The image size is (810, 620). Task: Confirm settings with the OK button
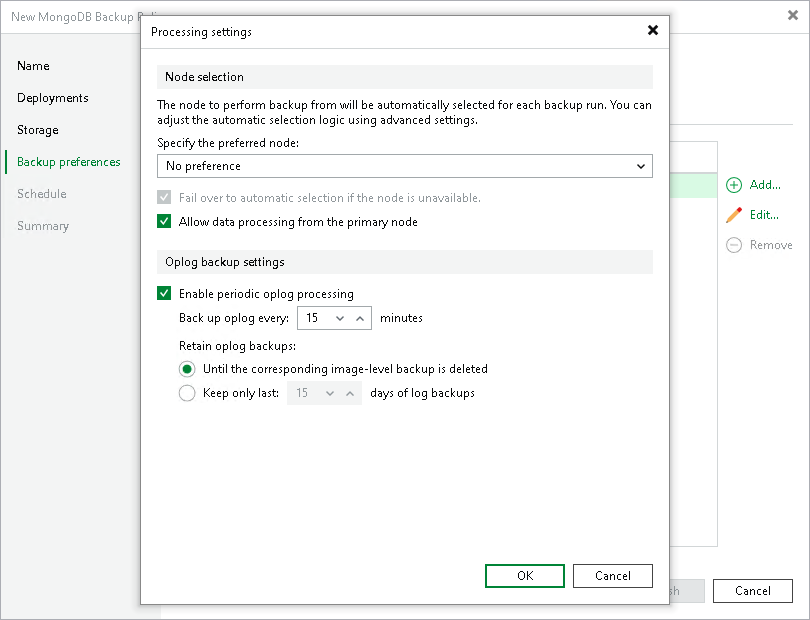tap(524, 576)
